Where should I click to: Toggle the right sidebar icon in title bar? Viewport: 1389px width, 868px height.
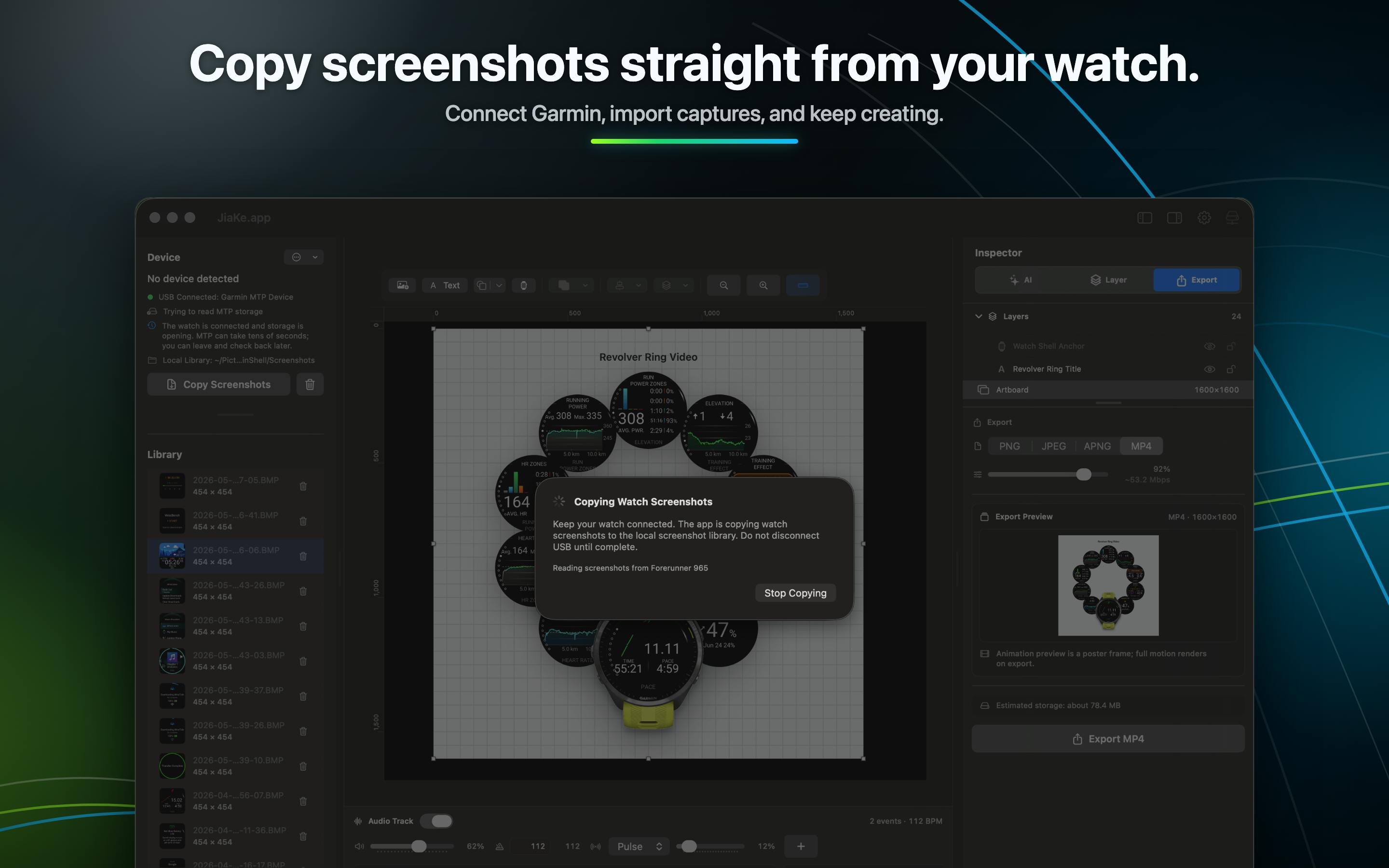(1174, 217)
